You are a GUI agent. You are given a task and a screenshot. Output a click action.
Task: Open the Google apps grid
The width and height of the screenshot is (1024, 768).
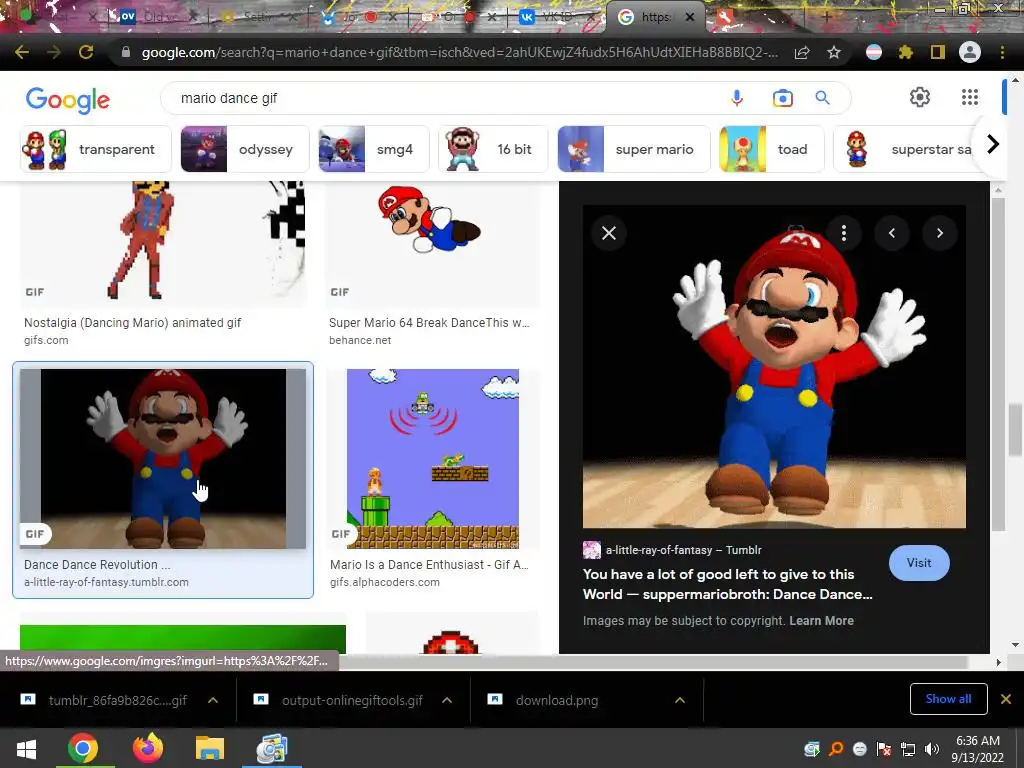(970, 97)
